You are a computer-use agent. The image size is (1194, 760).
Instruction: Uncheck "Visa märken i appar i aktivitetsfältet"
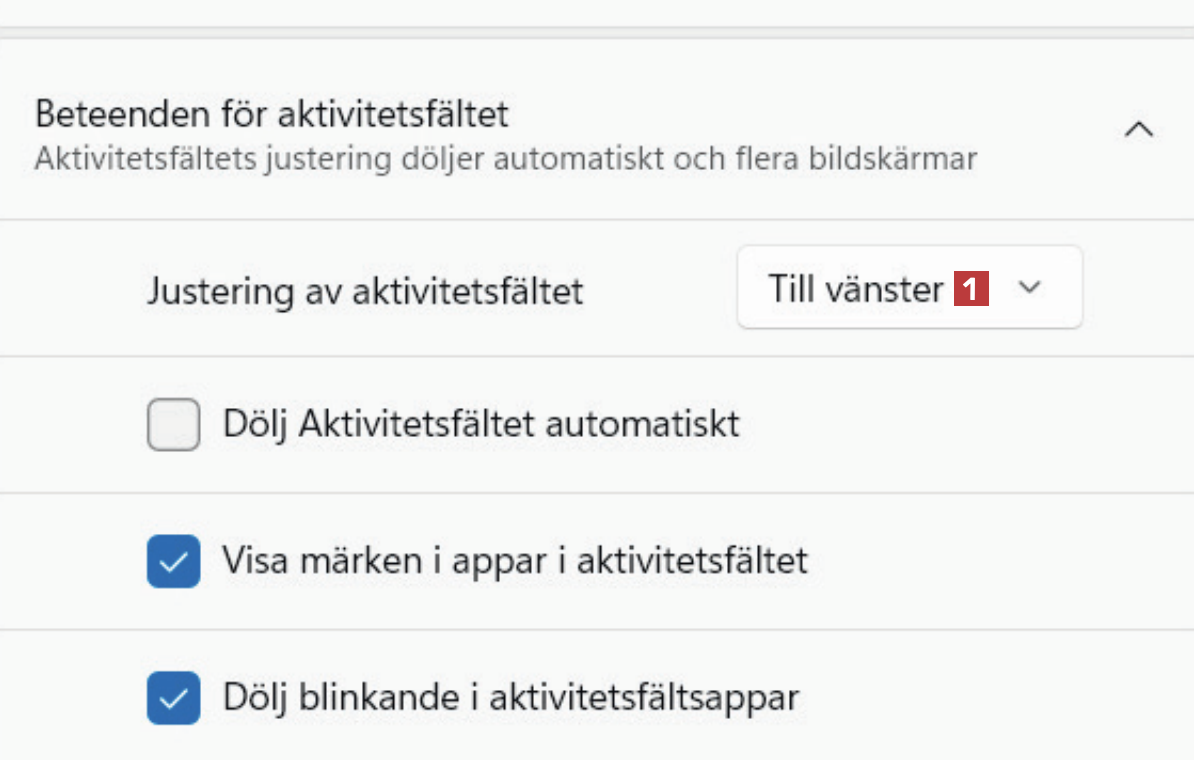173,561
